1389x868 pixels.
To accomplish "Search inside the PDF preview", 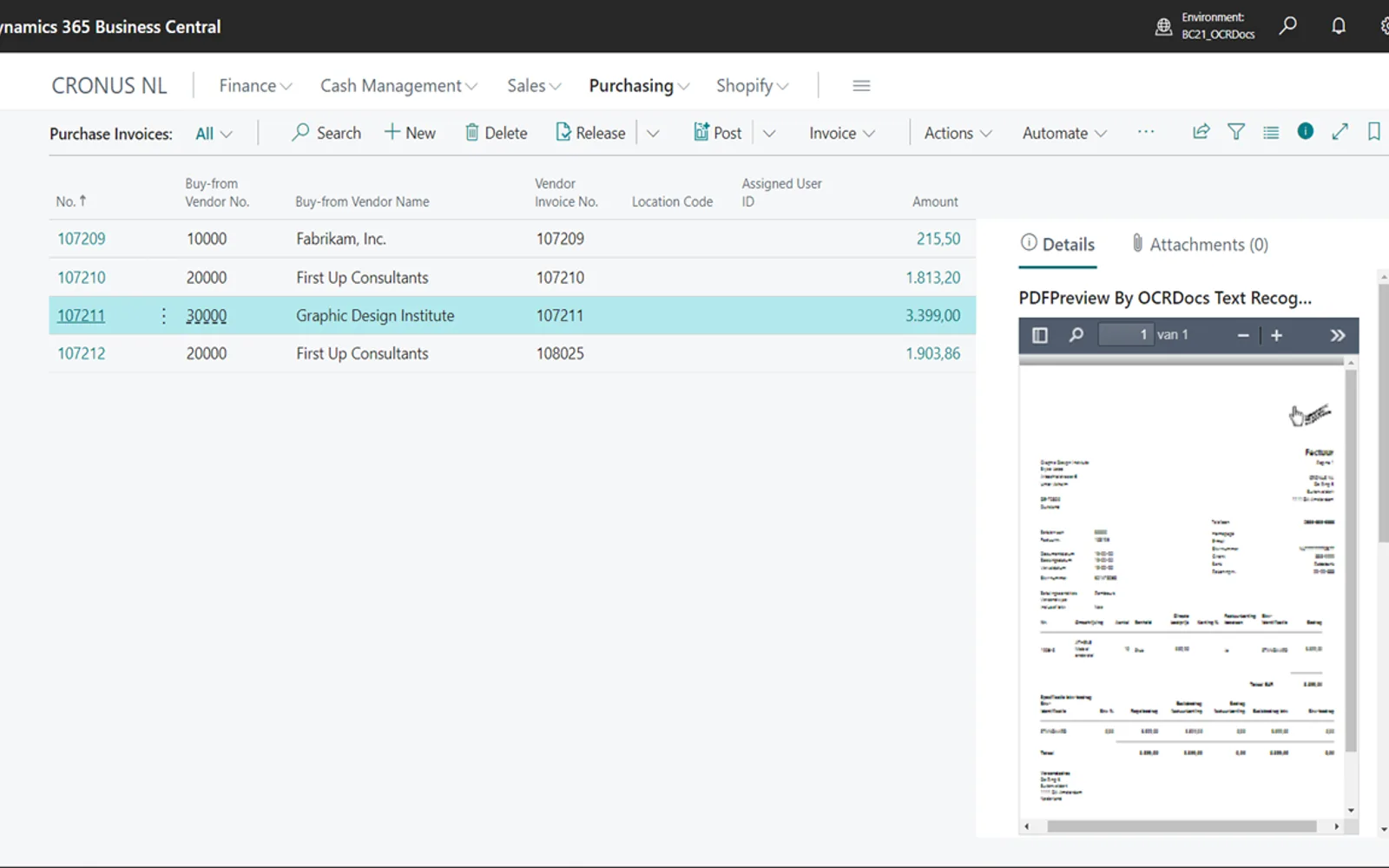I will pyautogui.click(x=1076, y=335).
